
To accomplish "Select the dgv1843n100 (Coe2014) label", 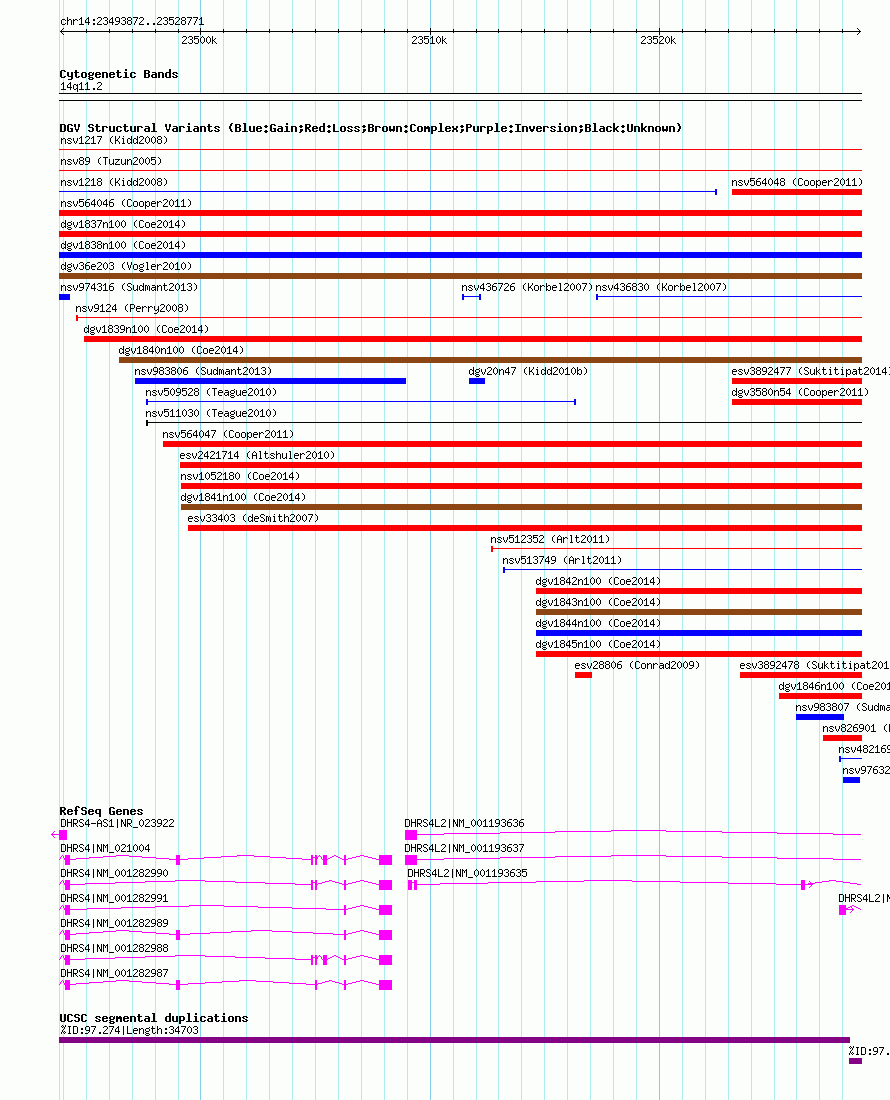I will coord(598,603).
